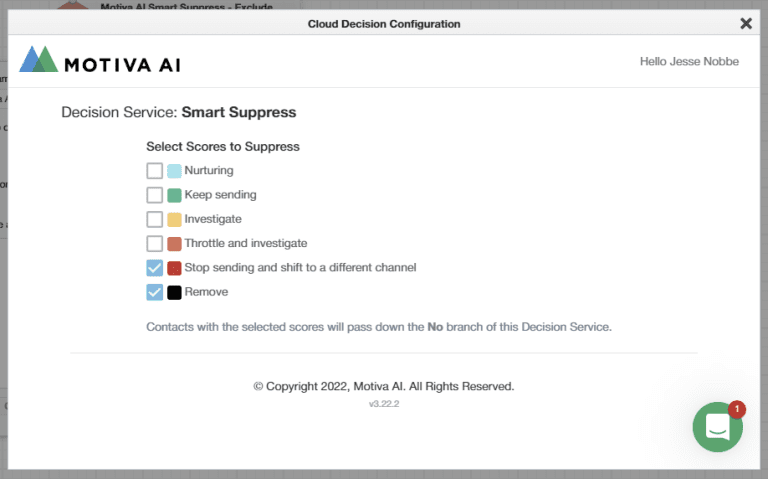Click the light blue Nurturing swatch
768x479 pixels.
174,171
